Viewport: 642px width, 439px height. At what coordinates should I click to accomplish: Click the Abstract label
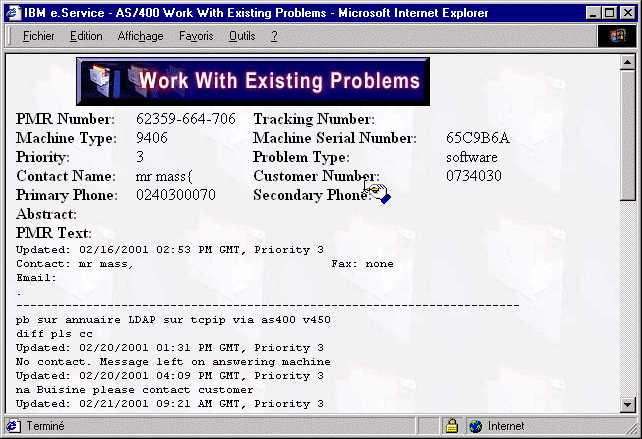(x=46, y=214)
